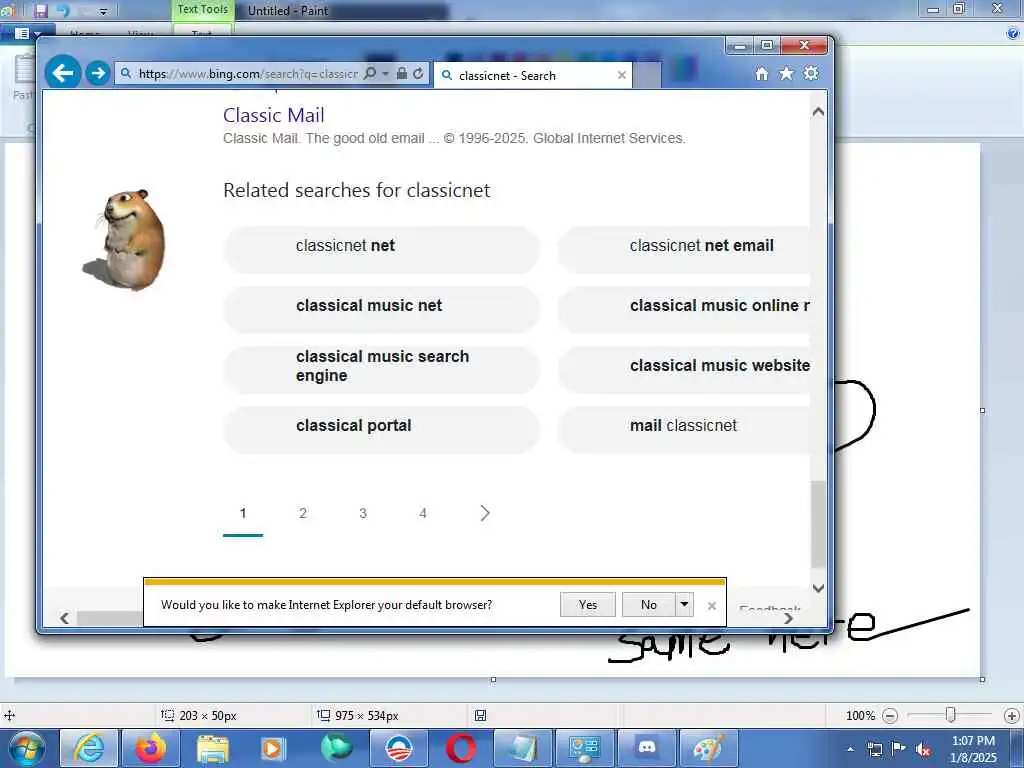Screen dimensions: 1024x768
Task: Click Paint zoom in plus button
Action: pyautogui.click(x=1012, y=716)
